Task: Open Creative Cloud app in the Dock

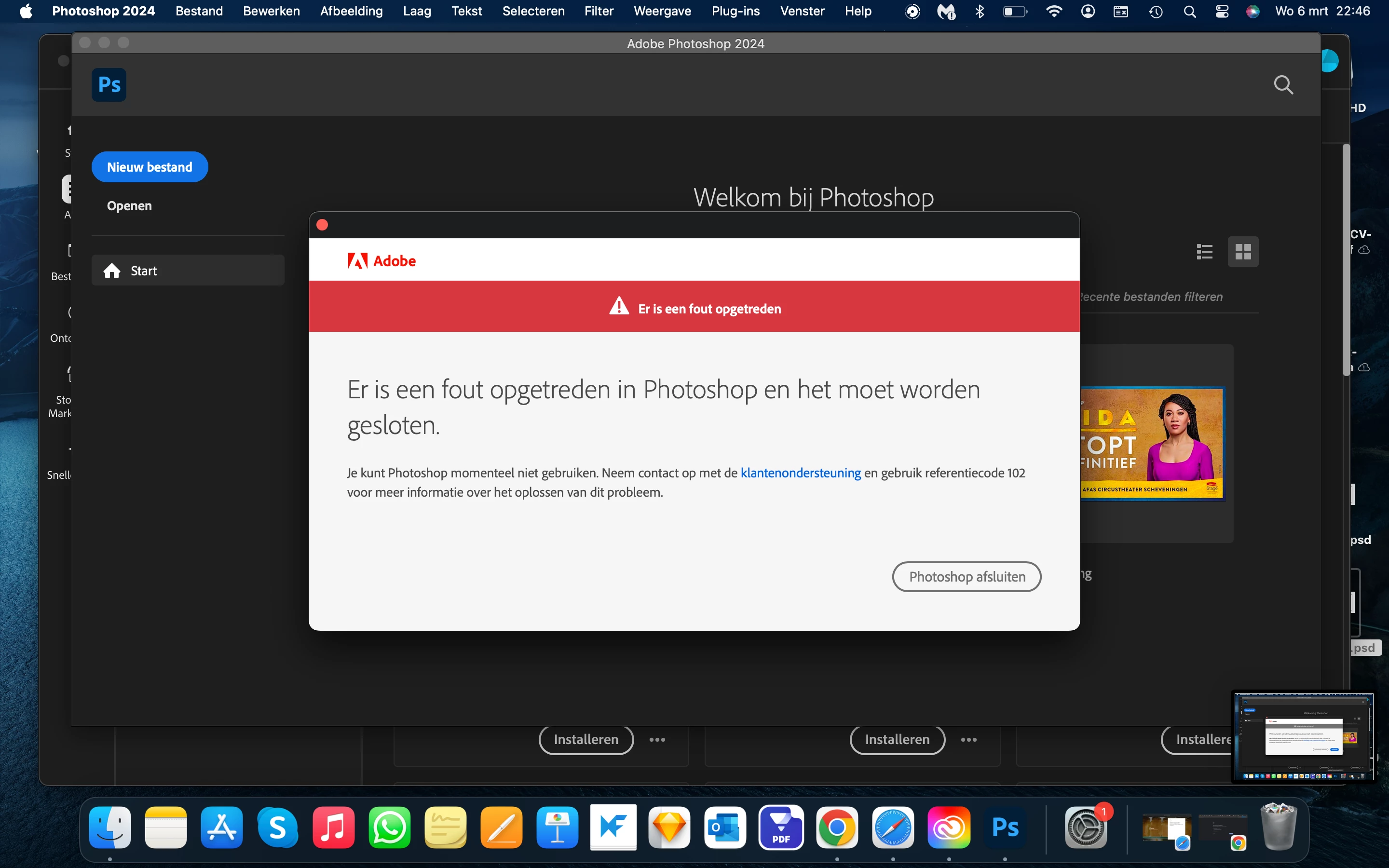Action: (949, 827)
